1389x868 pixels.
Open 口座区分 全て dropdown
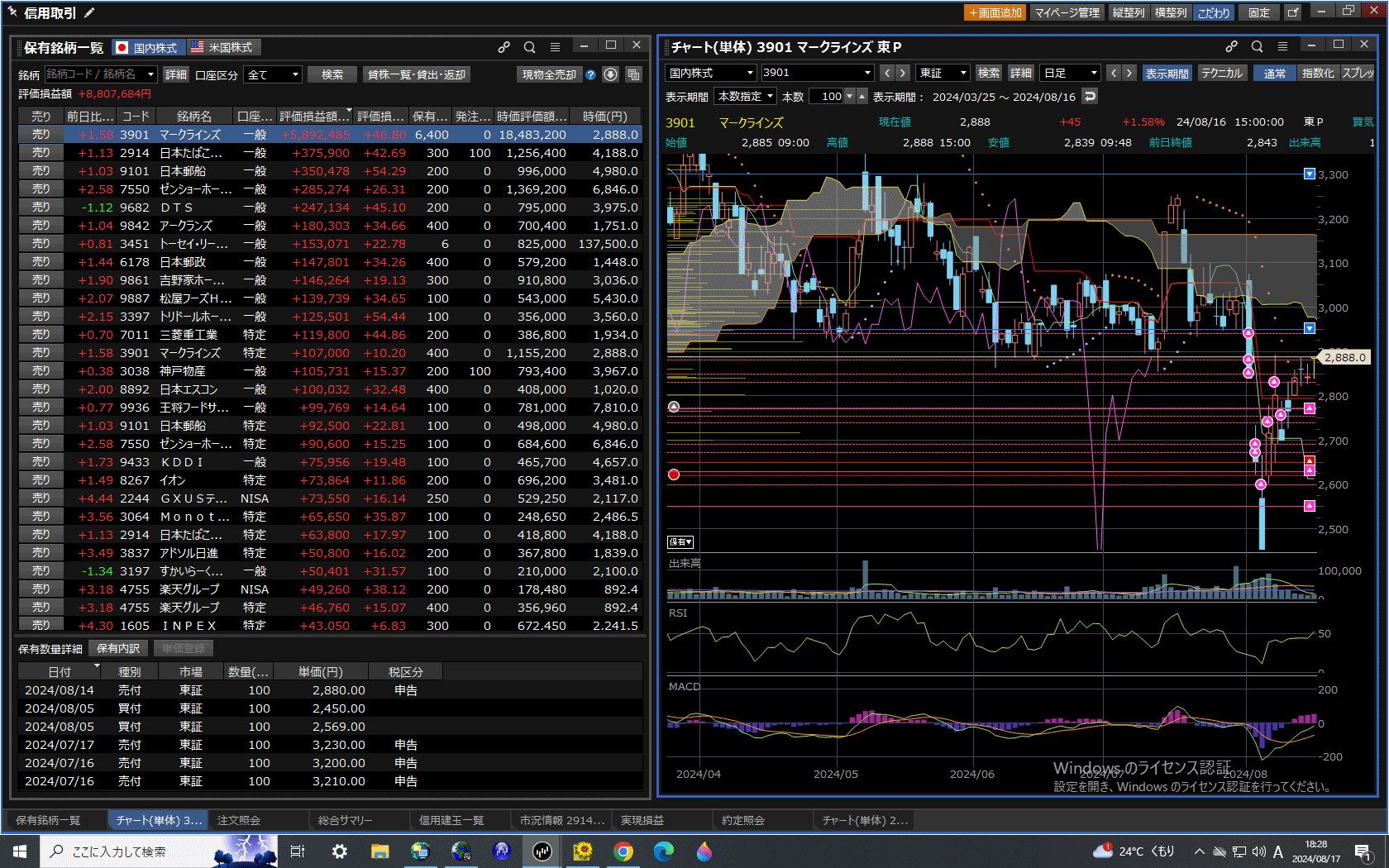coord(273,74)
